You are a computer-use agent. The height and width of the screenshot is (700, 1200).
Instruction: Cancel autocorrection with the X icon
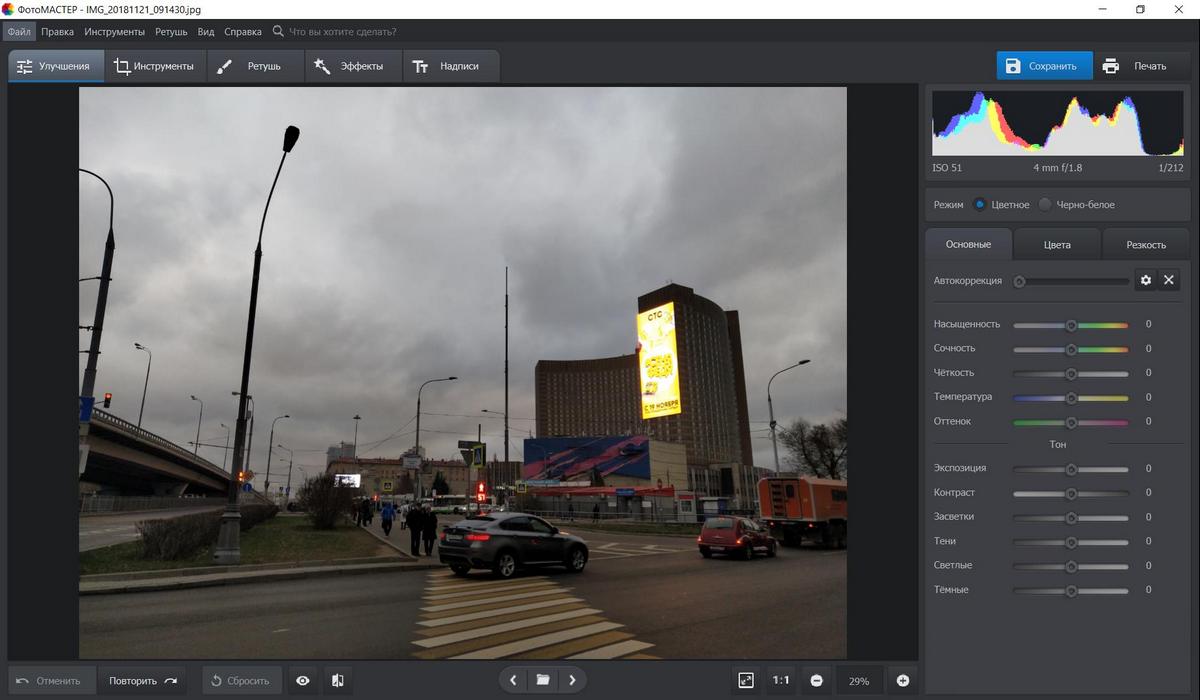tap(1169, 280)
